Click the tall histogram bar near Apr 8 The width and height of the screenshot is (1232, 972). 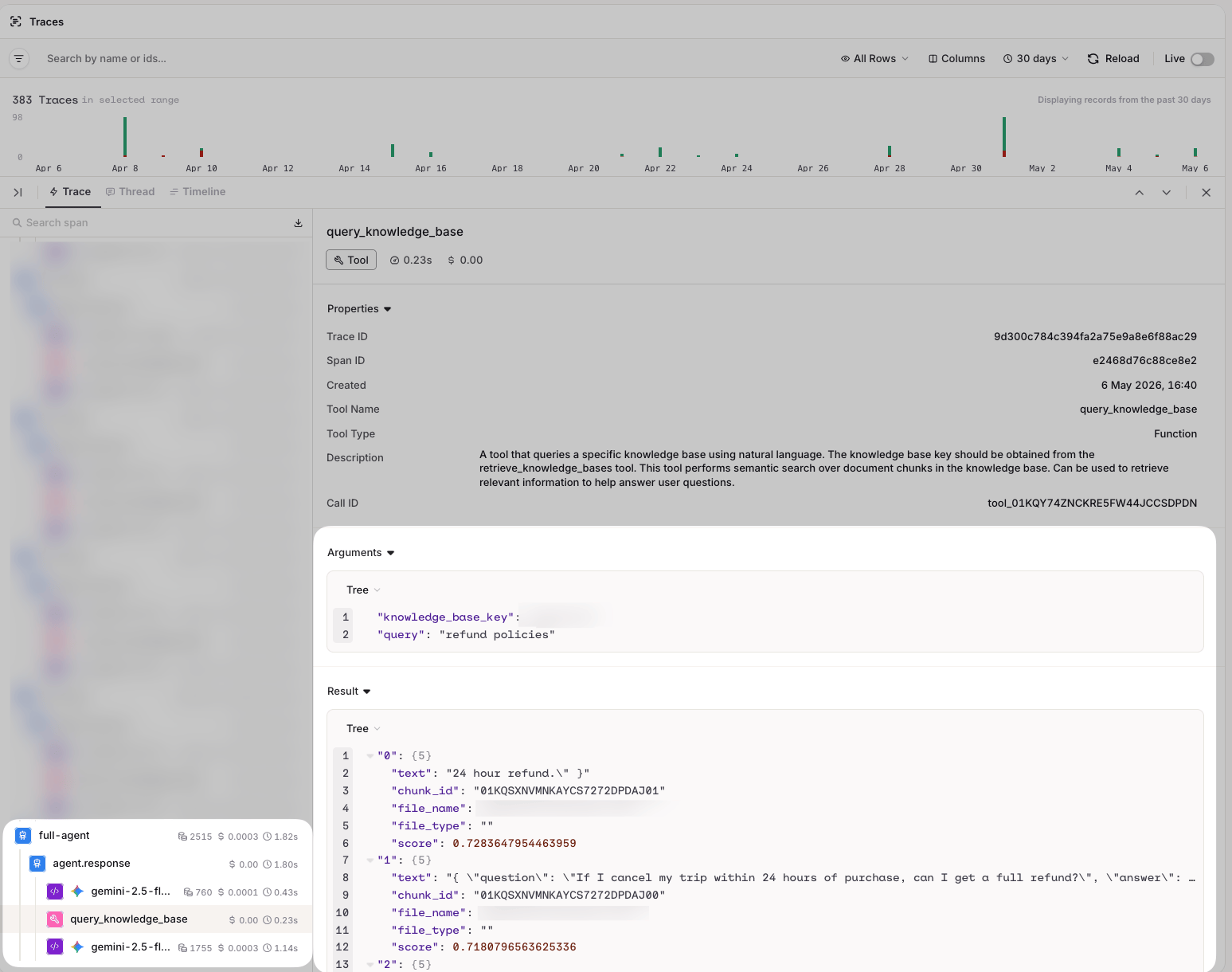click(x=125, y=137)
